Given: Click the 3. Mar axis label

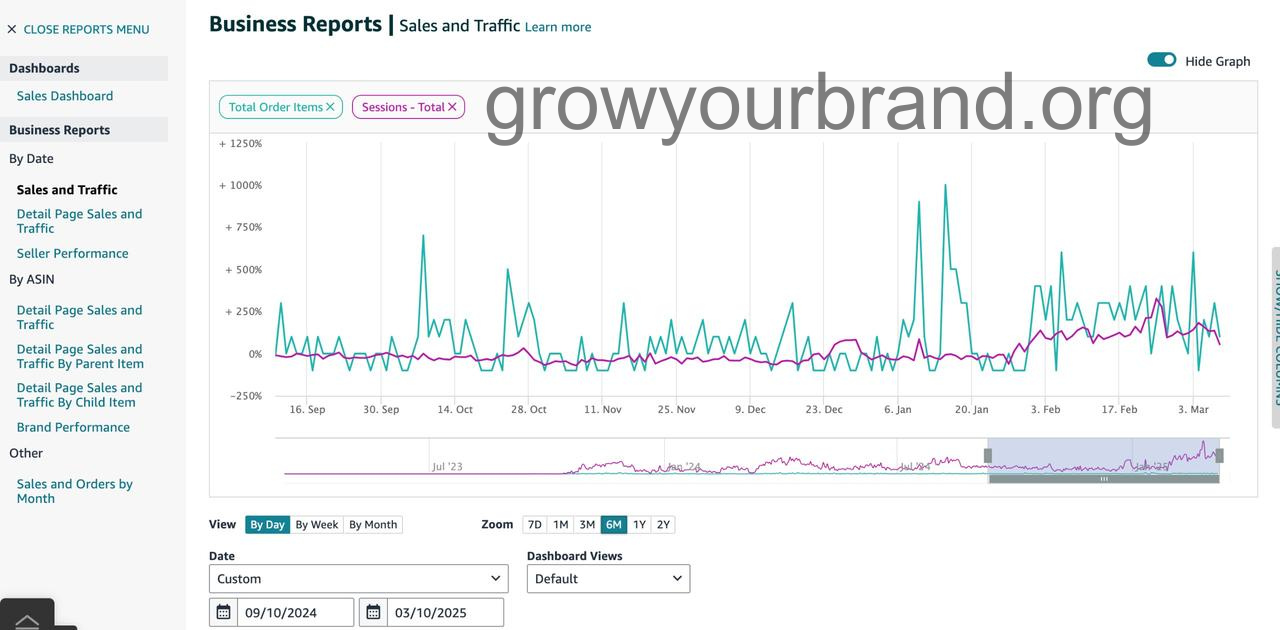Looking at the screenshot, I should click(x=1193, y=409).
